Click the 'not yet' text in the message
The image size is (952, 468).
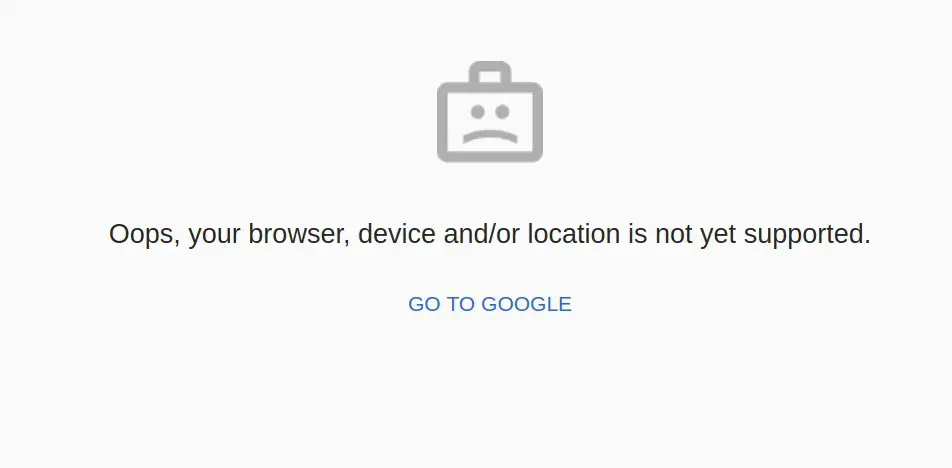click(x=695, y=234)
